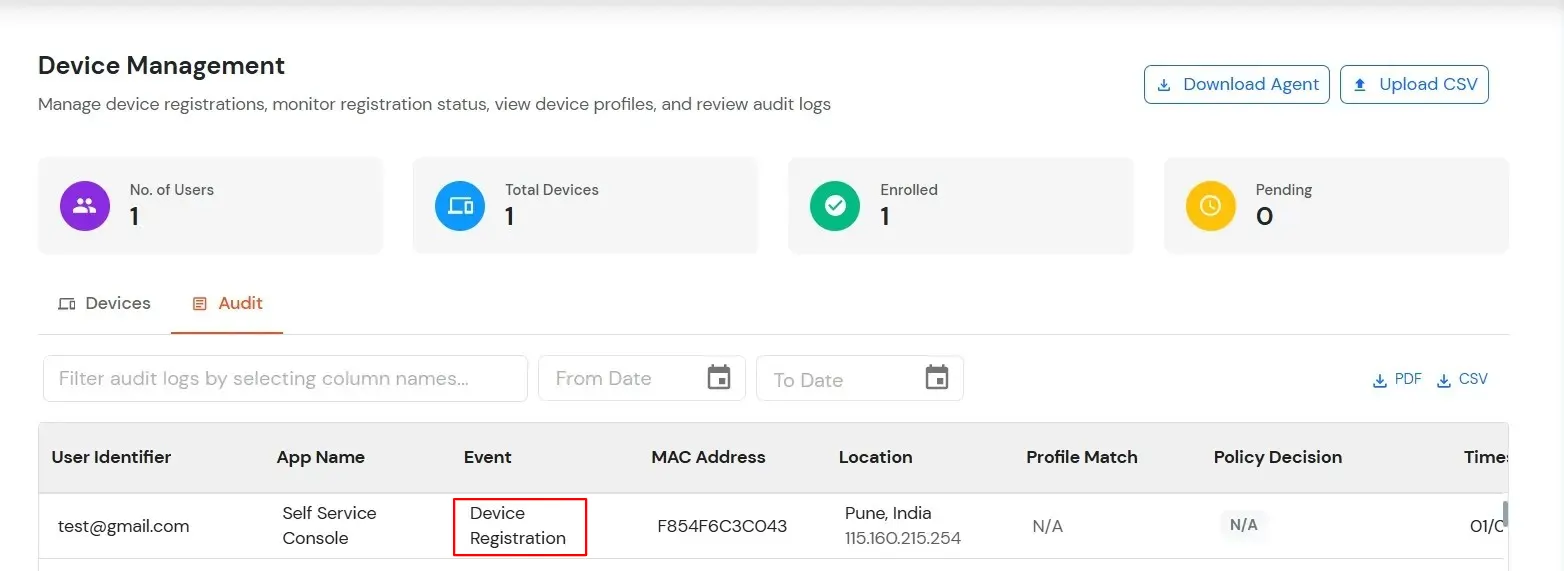Click the yellow Pending clock icon

coord(1210,206)
